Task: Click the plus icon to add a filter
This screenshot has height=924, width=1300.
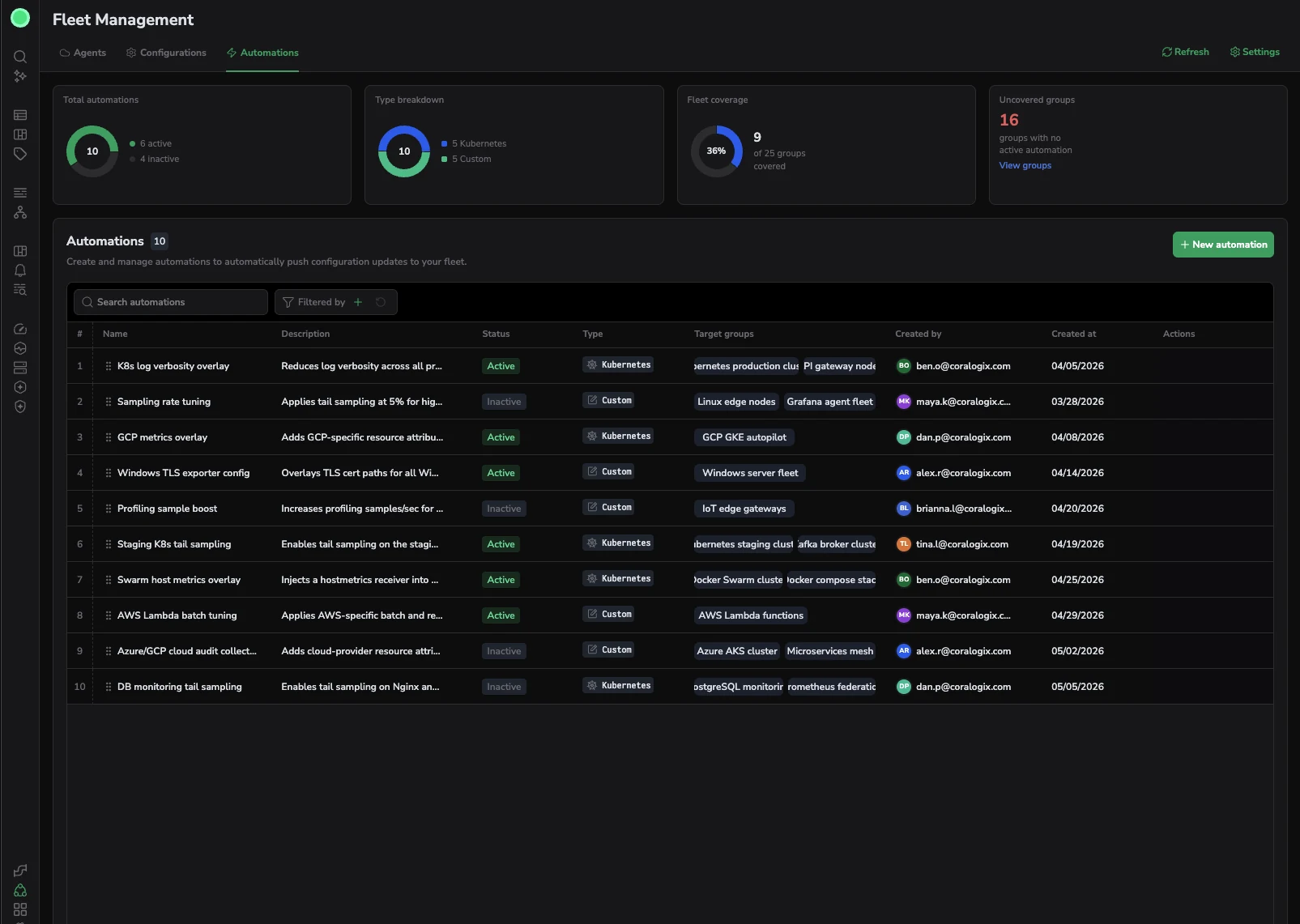Action: pyautogui.click(x=358, y=302)
